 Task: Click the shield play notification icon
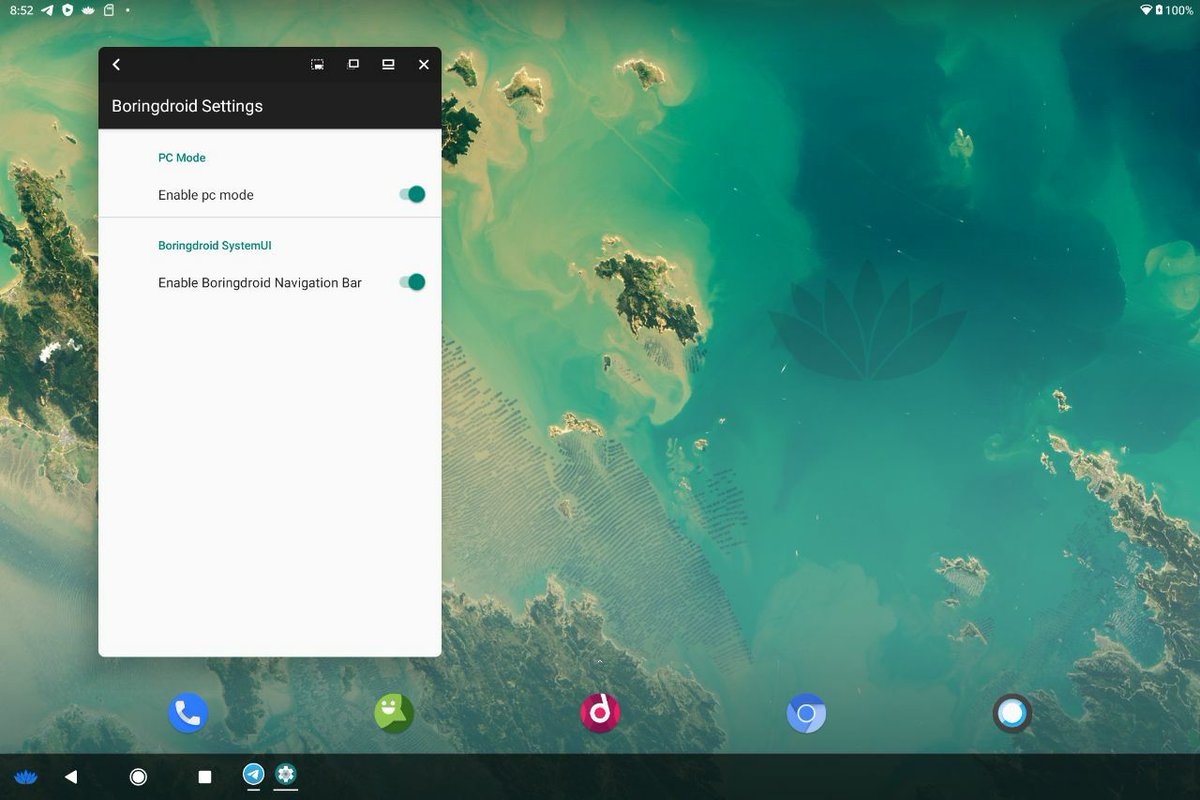point(68,10)
